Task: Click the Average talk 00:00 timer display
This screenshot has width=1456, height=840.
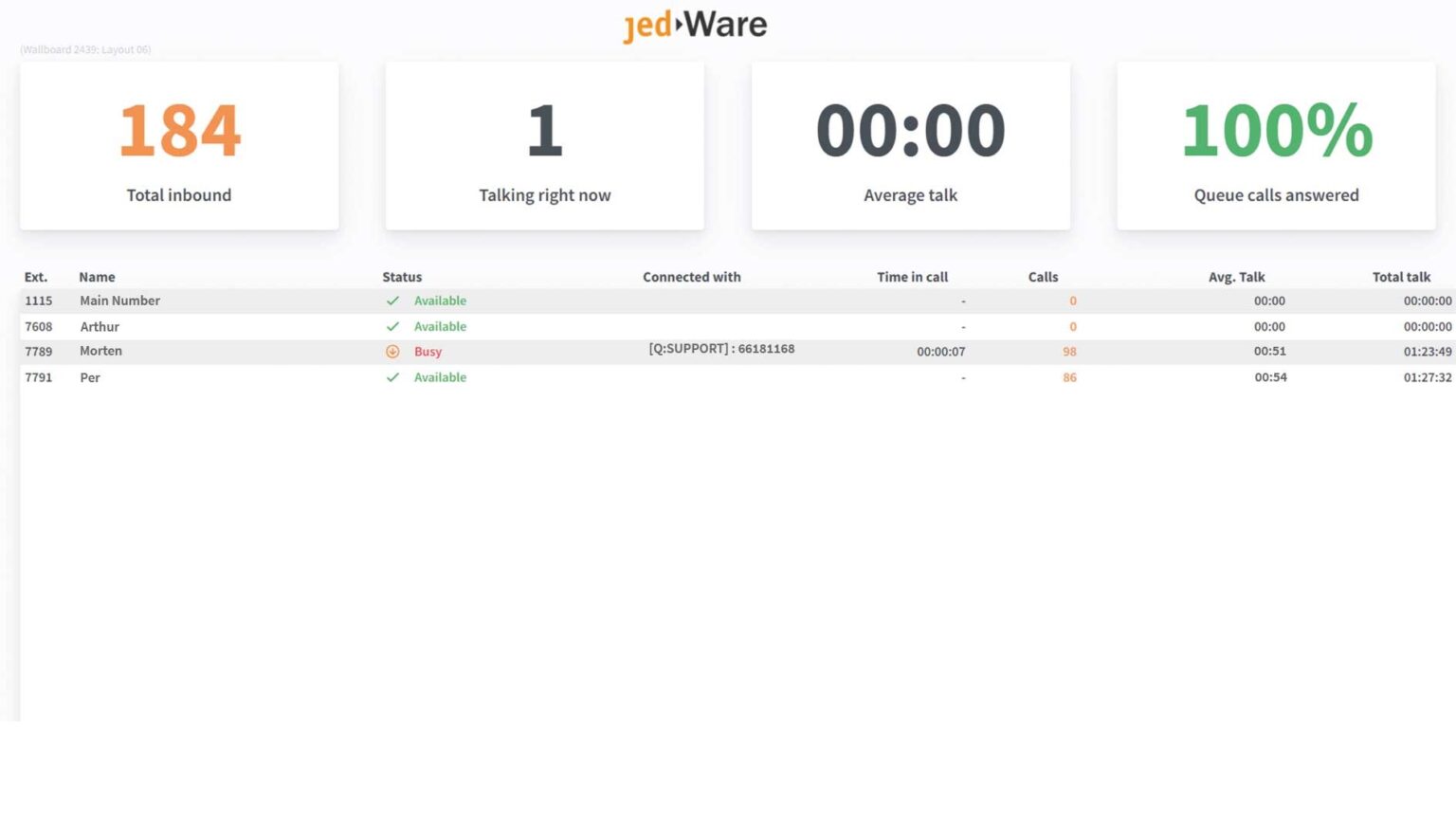Action: [x=910, y=130]
